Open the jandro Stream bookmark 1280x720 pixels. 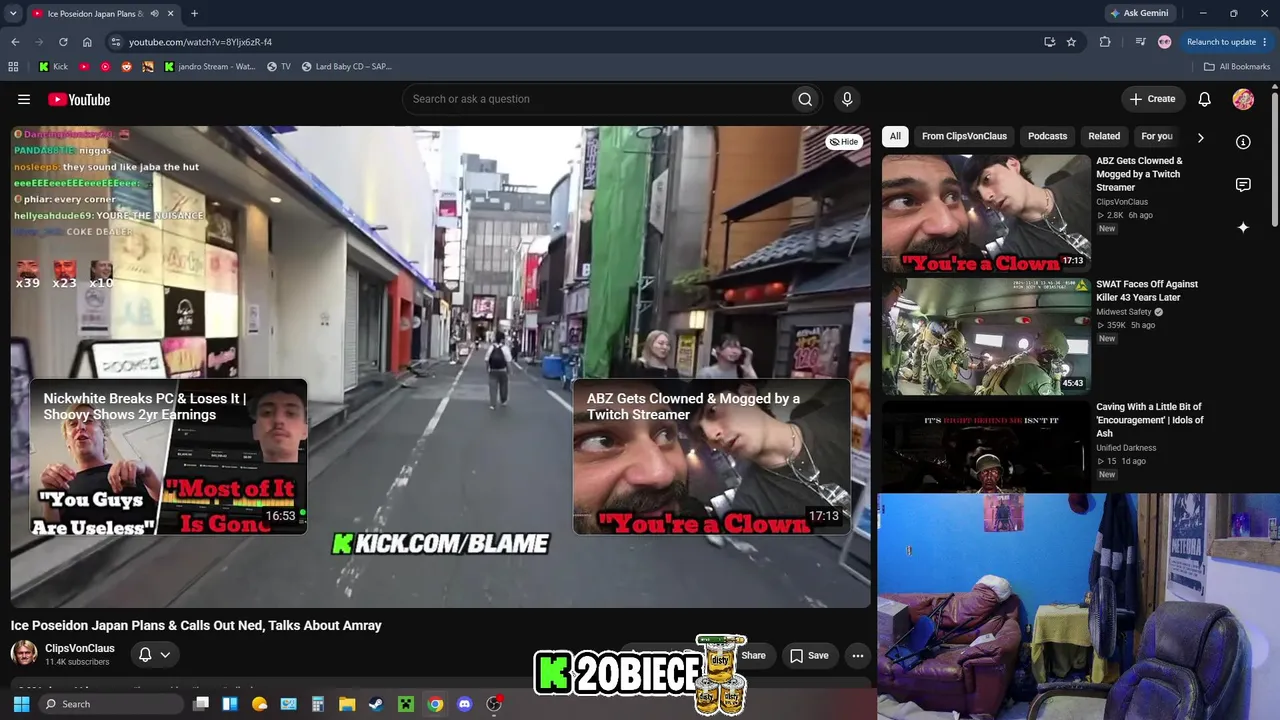pyautogui.click(x=209, y=67)
